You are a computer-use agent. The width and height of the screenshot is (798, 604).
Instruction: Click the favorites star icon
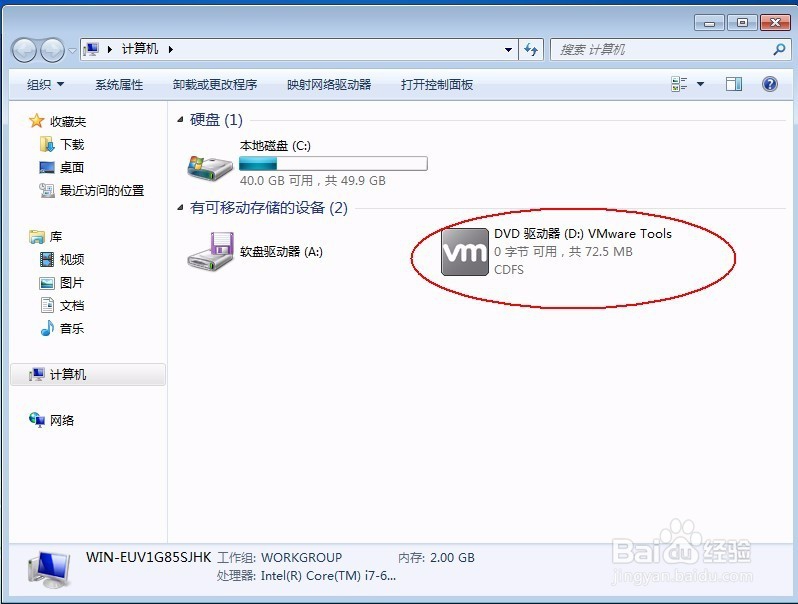click(x=37, y=121)
